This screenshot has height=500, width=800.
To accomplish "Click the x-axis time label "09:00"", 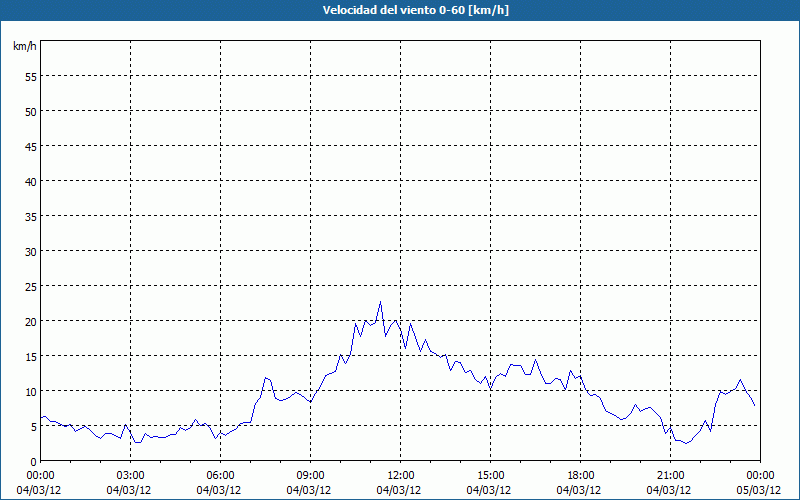I will pyautogui.click(x=310, y=476).
